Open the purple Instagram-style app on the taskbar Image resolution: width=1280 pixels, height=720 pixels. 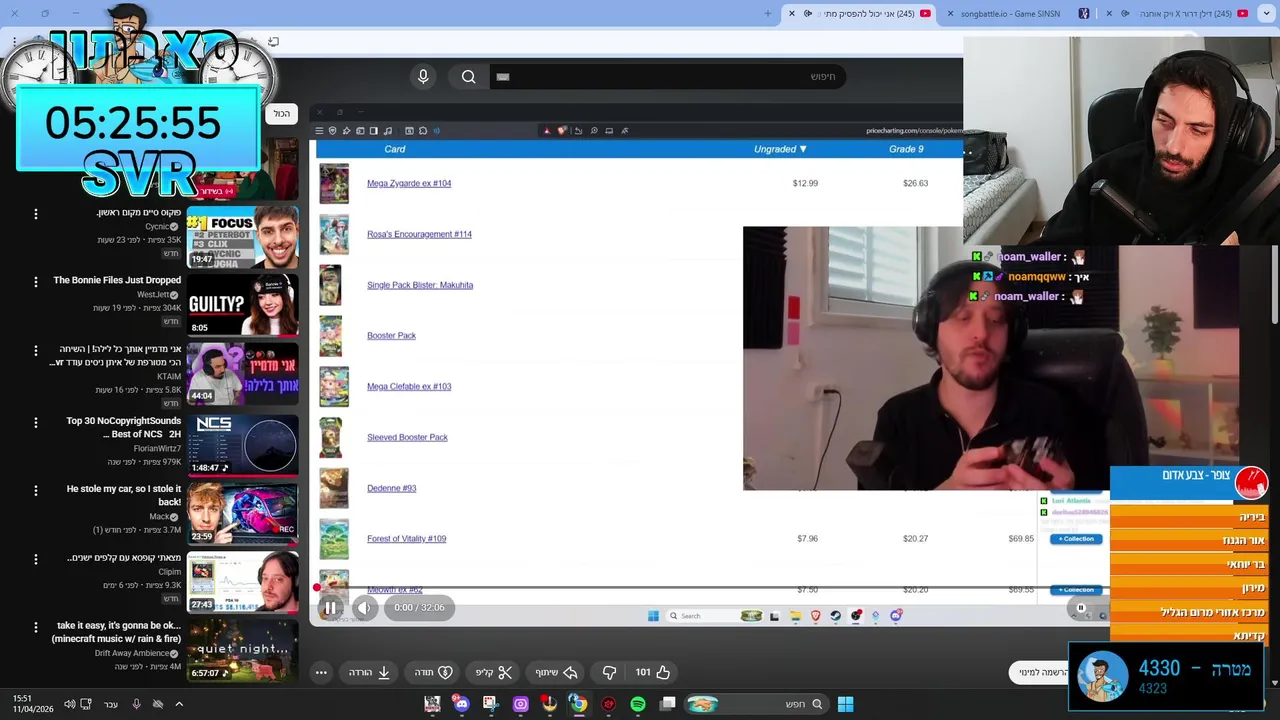(x=520, y=704)
